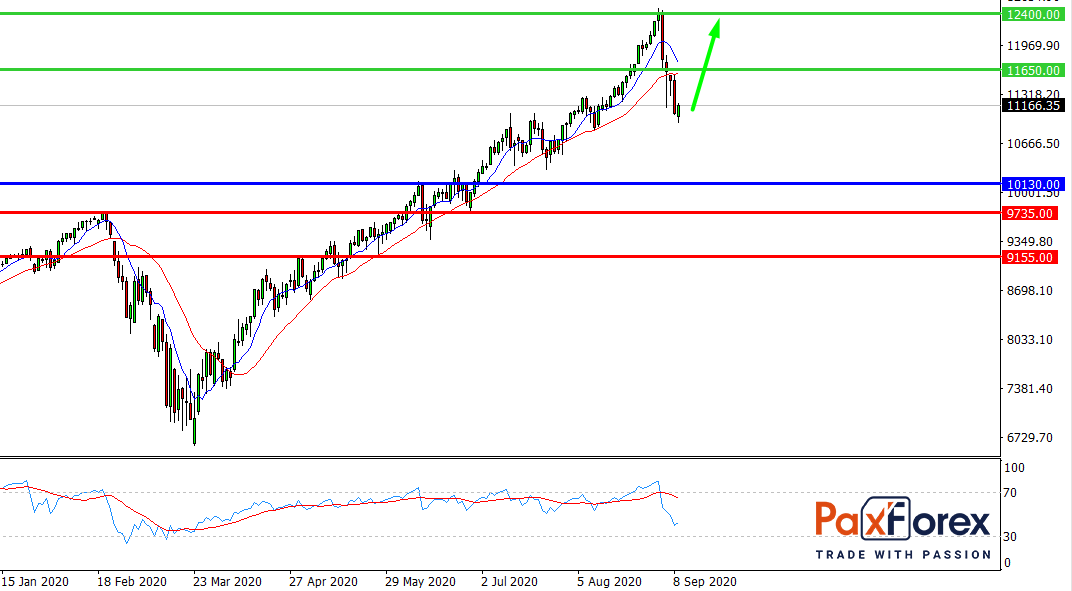Click the 9155.00 red price label
The height and width of the screenshot is (591, 1072).
pos(1030,258)
